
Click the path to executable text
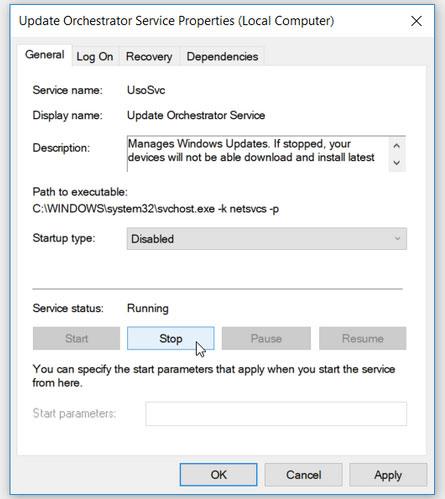pyautogui.click(x=156, y=209)
